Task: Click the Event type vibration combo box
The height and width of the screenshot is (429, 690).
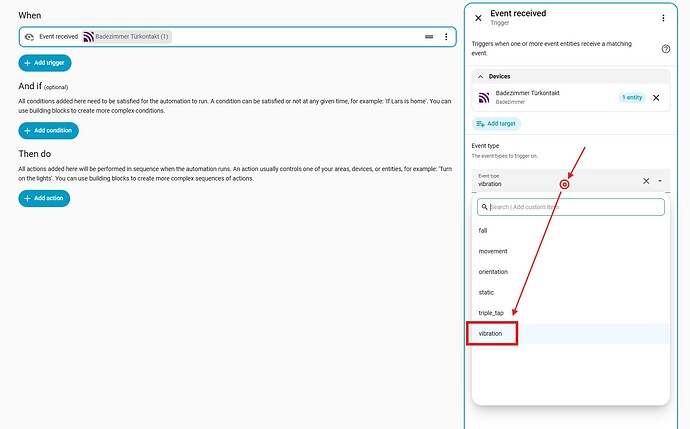Action: pyautogui.click(x=571, y=181)
